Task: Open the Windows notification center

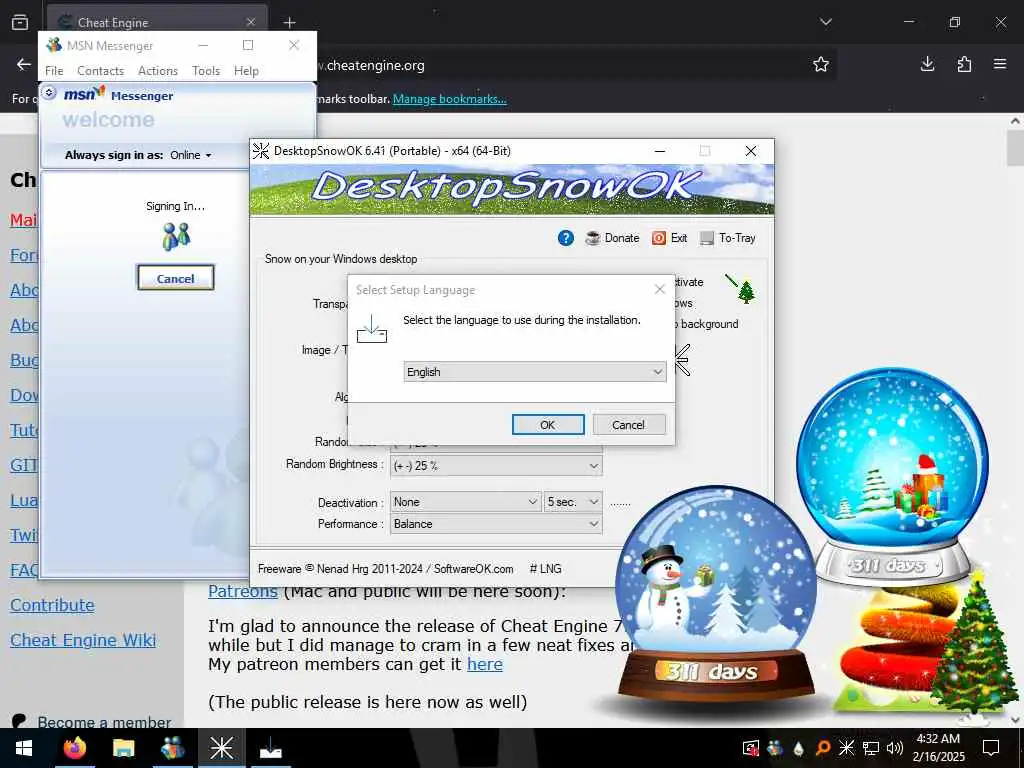Action: (x=991, y=748)
